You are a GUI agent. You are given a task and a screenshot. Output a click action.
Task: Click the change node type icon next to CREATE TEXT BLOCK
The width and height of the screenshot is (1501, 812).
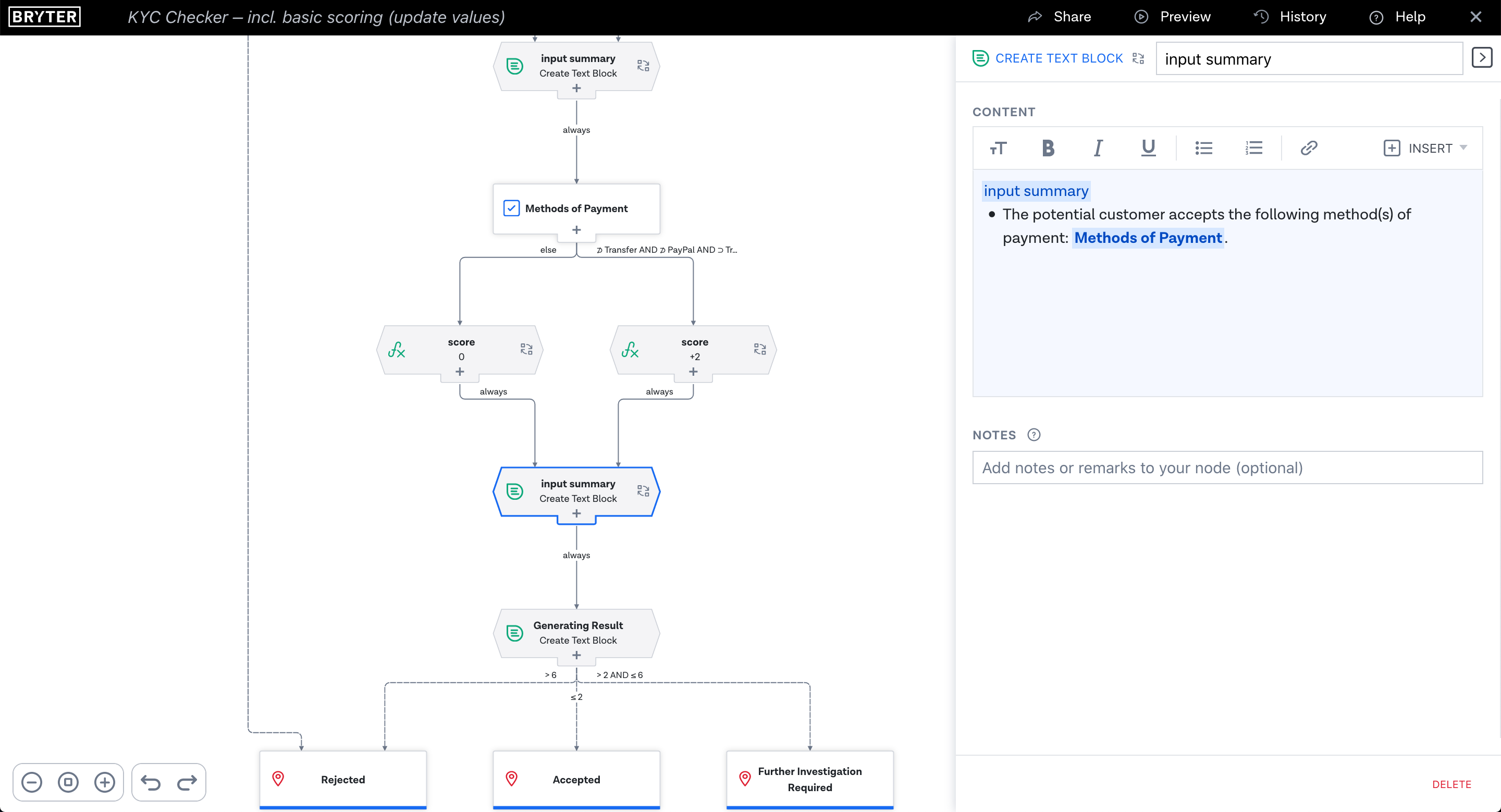1138,58
